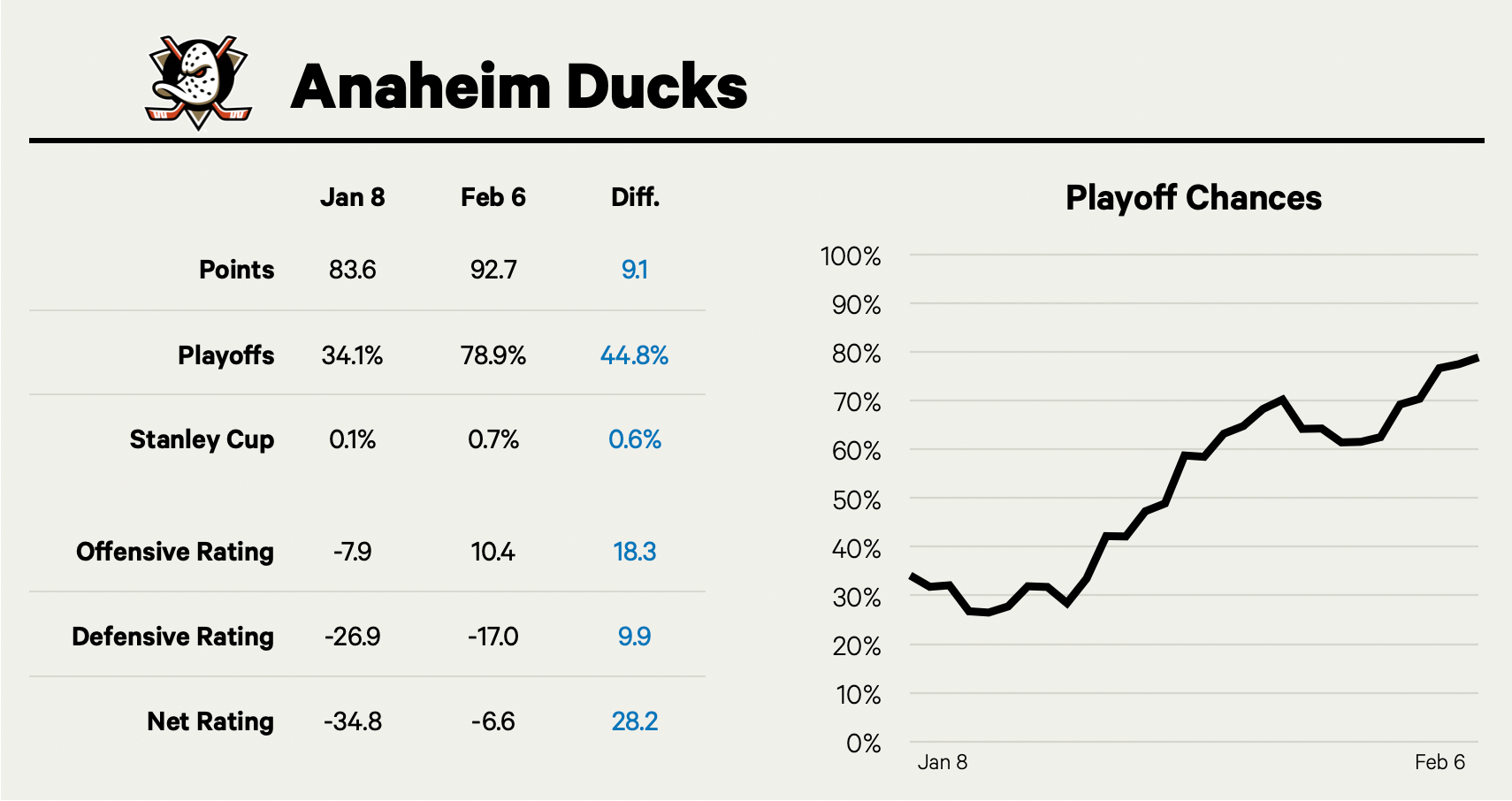This screenshot has height=801, width=1512.
Task: Select the Feb 6 column header
Action: (x=493, y=197)
